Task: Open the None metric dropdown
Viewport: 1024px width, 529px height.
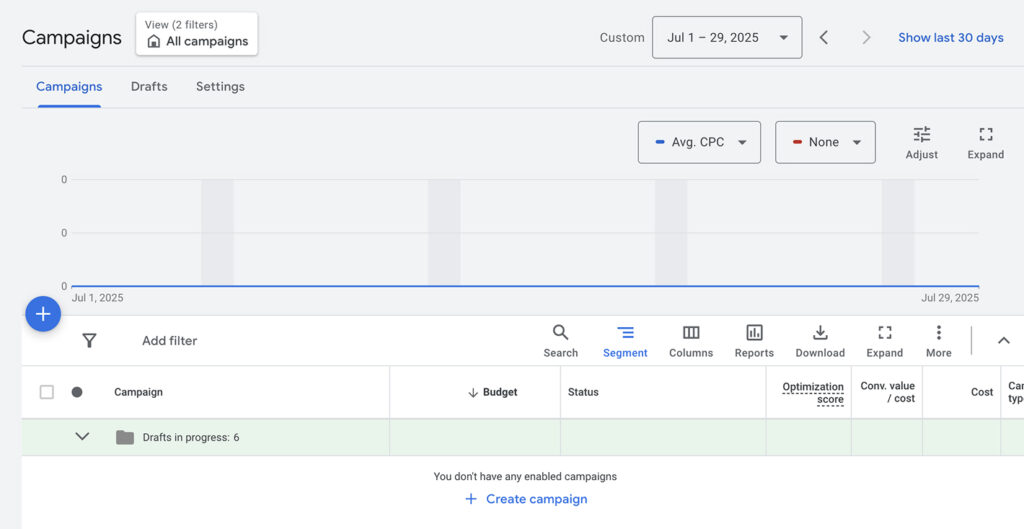Action: click(x=825, y=142)
